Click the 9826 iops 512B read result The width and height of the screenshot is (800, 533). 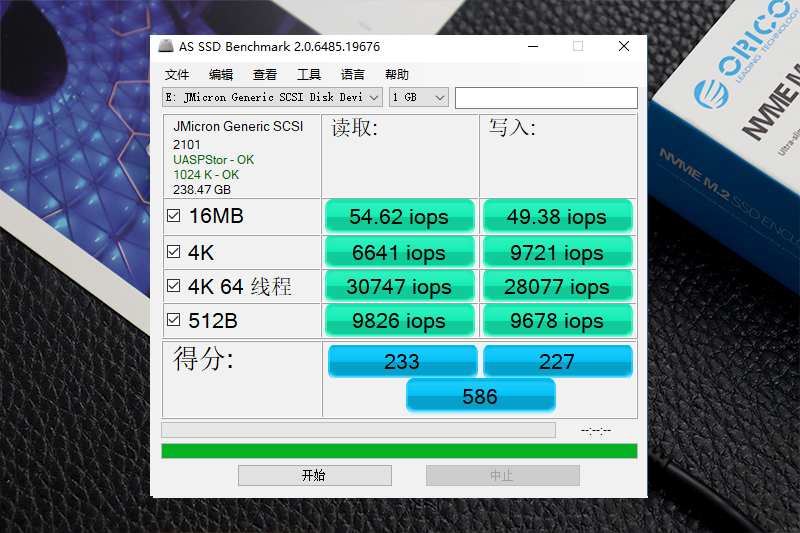pos(399,320)
